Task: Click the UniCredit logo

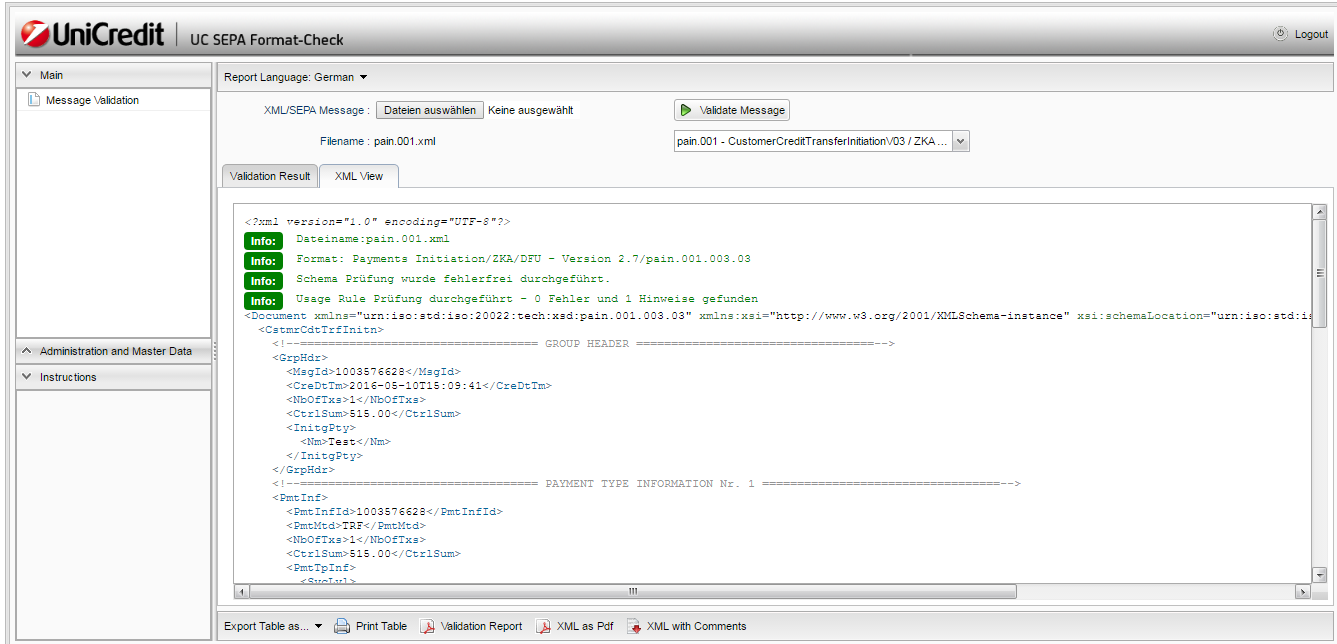Action: (x=92, y=35)
